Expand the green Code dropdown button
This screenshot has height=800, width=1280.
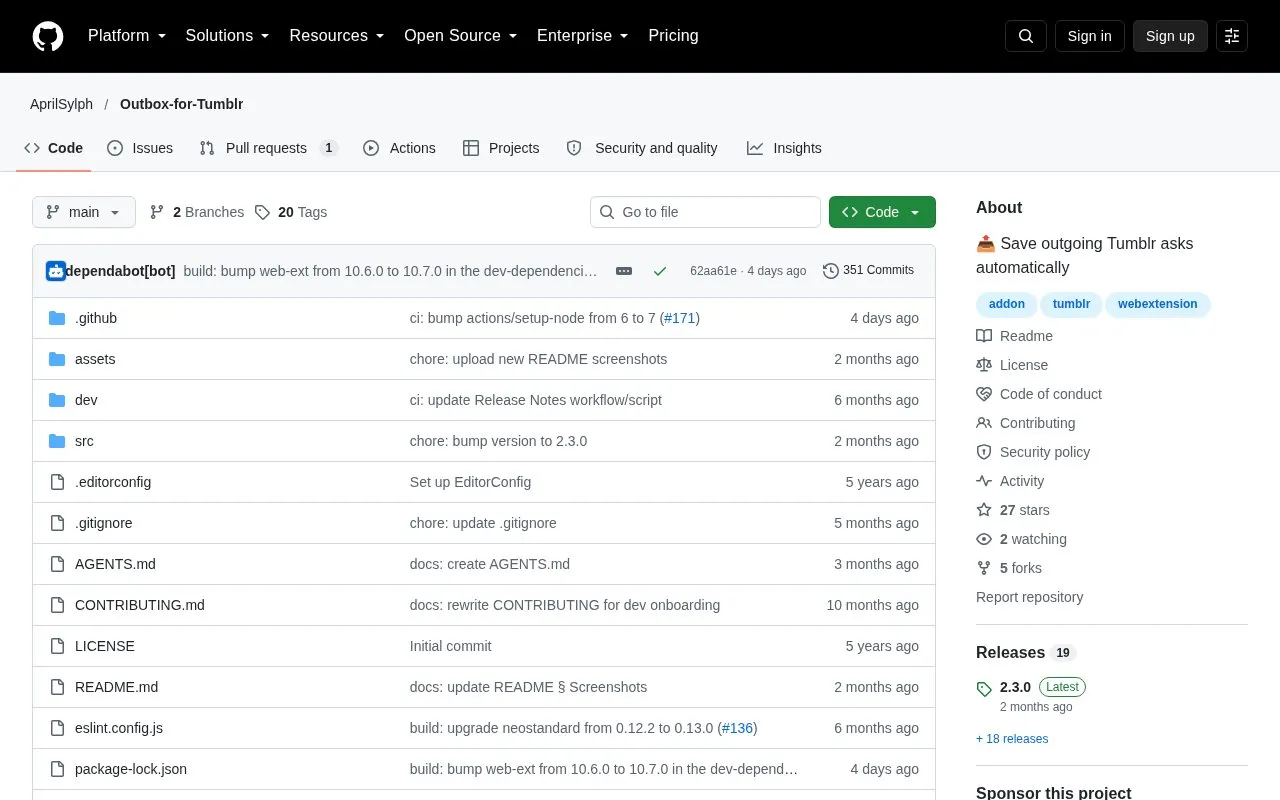point(882,212)
